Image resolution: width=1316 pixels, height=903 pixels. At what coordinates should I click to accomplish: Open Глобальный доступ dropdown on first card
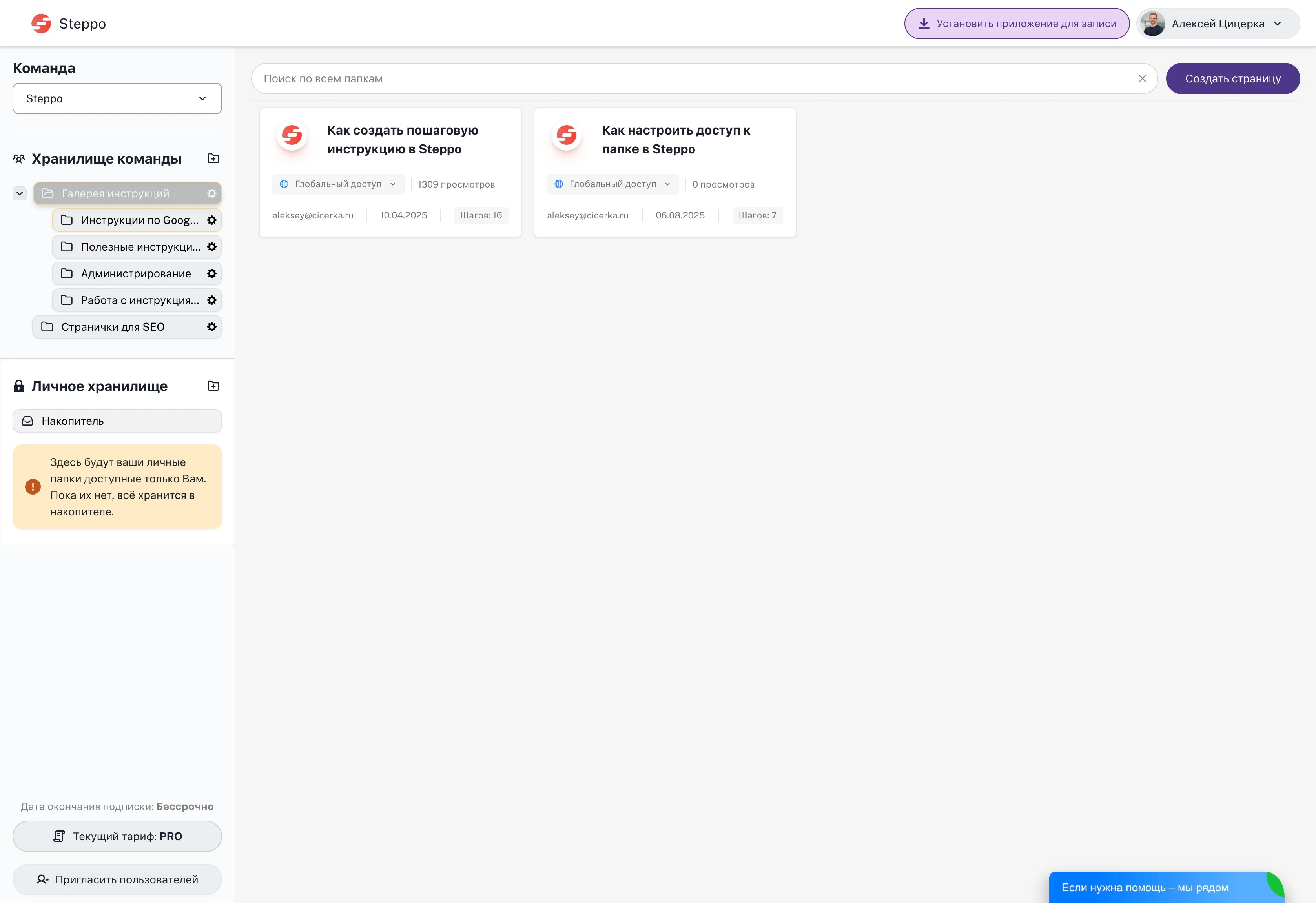tap(338, 184)
